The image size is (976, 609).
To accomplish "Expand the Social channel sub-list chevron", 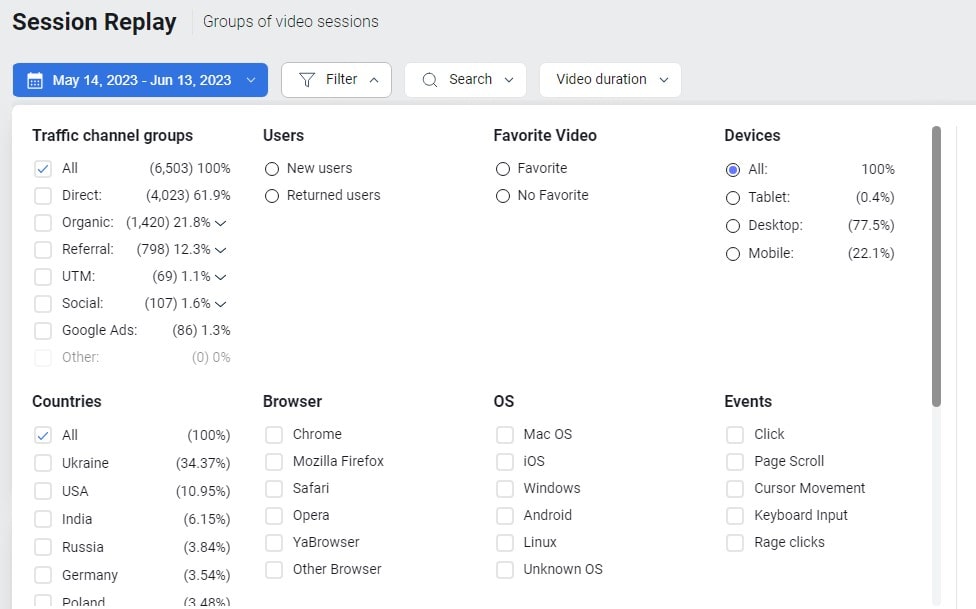I will tap(221, 304).
